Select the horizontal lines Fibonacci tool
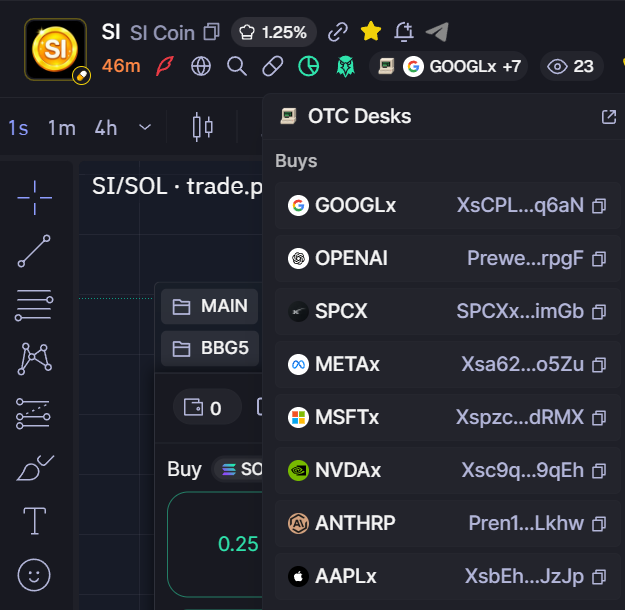625x610 pixels. click(x=34, y=305)
